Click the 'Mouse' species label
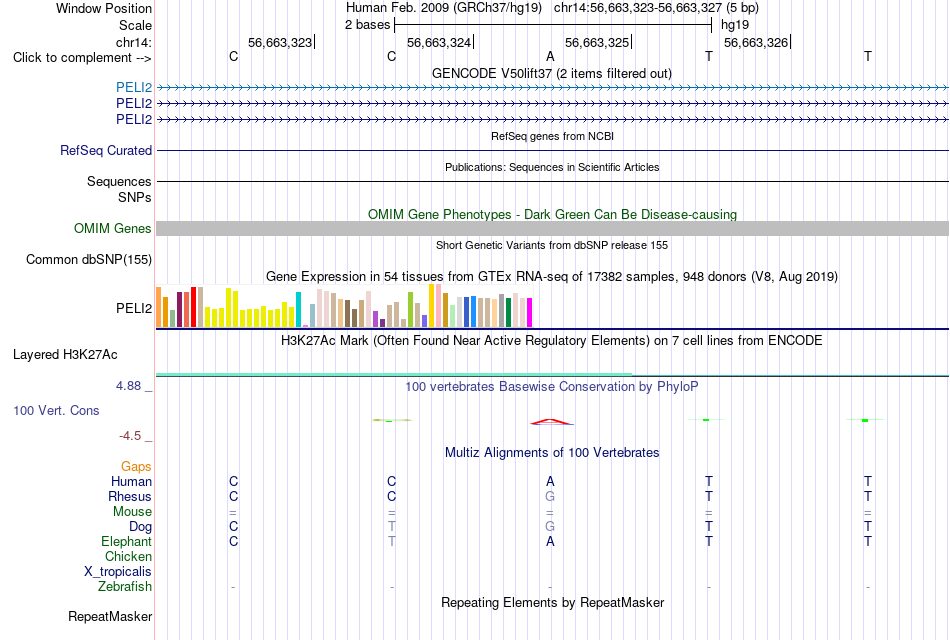The width and height of the screenshot is (950, 640). pyautogui.click(x=132, y=512)
